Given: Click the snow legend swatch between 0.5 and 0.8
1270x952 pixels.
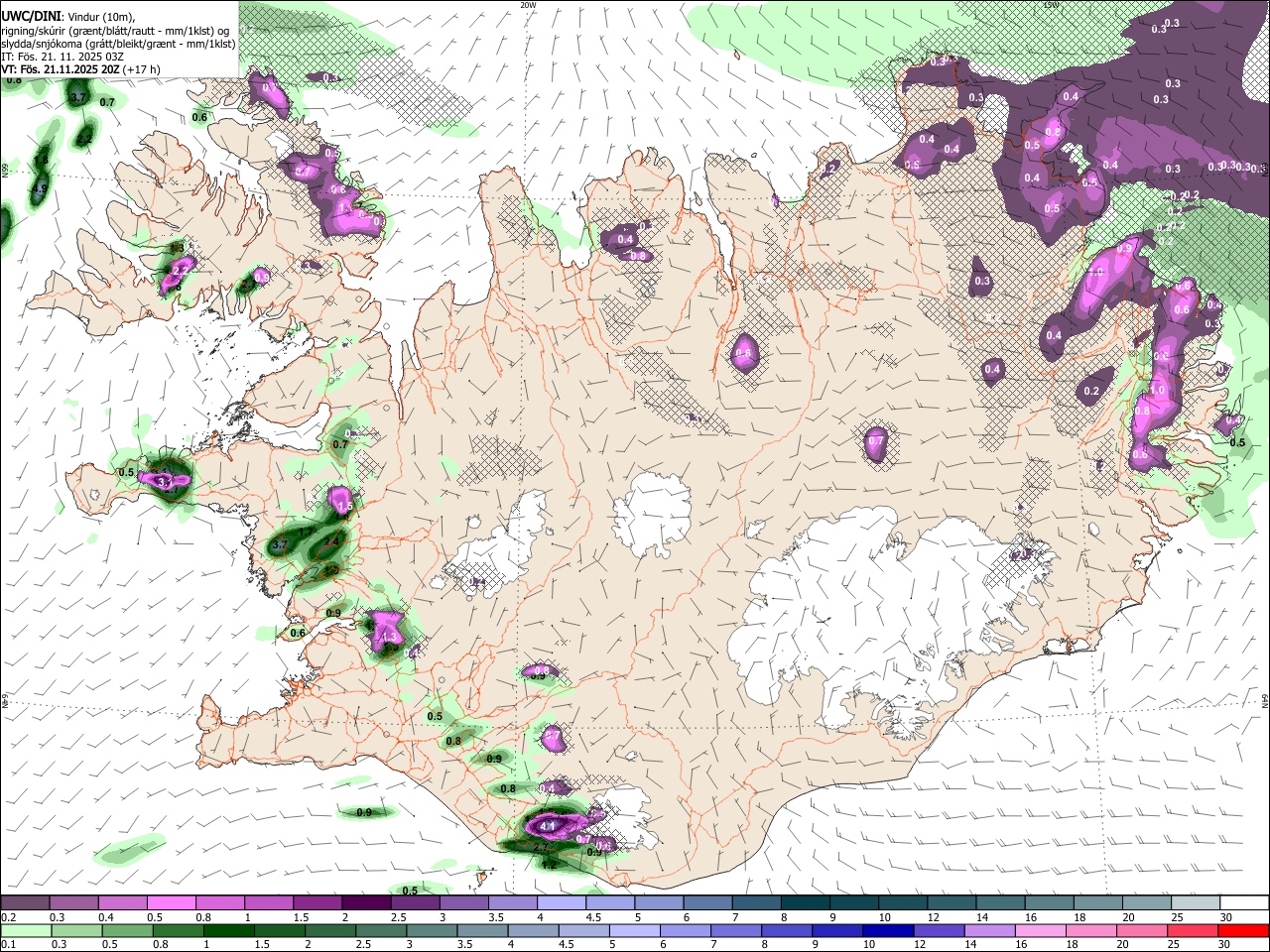Looking at the screenshot, I should (x=171, y=902).
